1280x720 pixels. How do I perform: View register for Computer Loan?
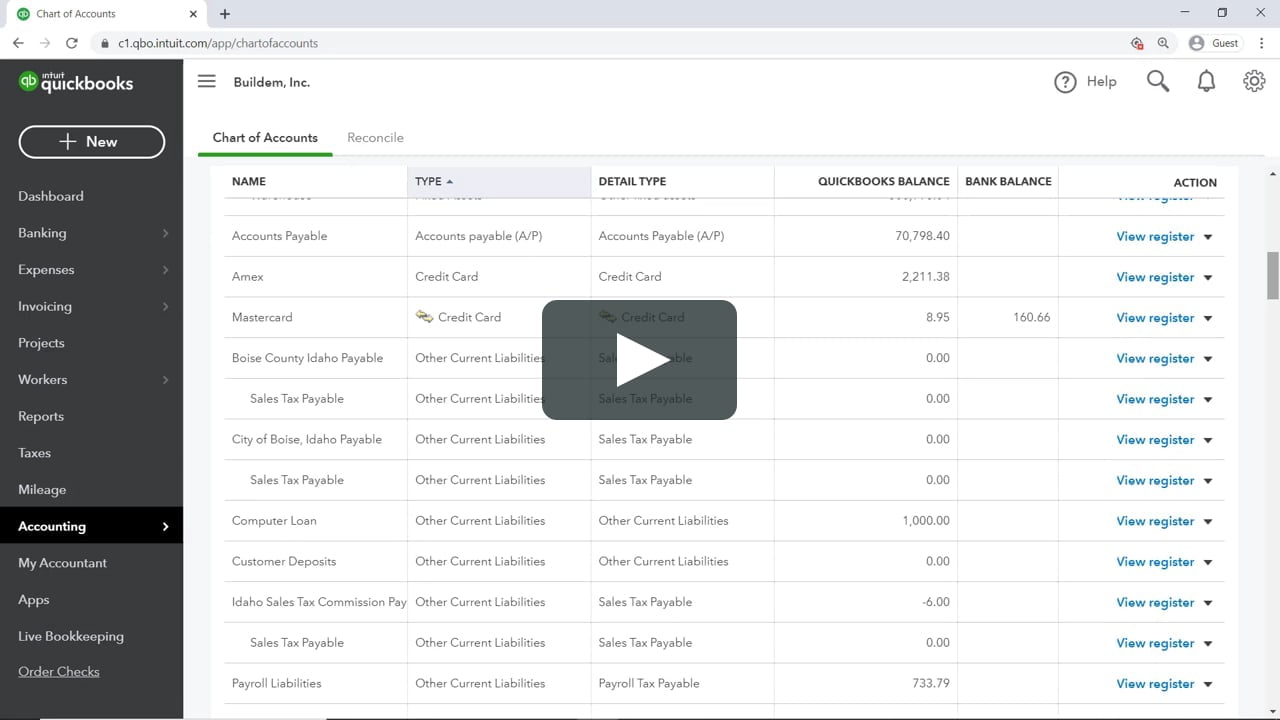(1155, 521)
